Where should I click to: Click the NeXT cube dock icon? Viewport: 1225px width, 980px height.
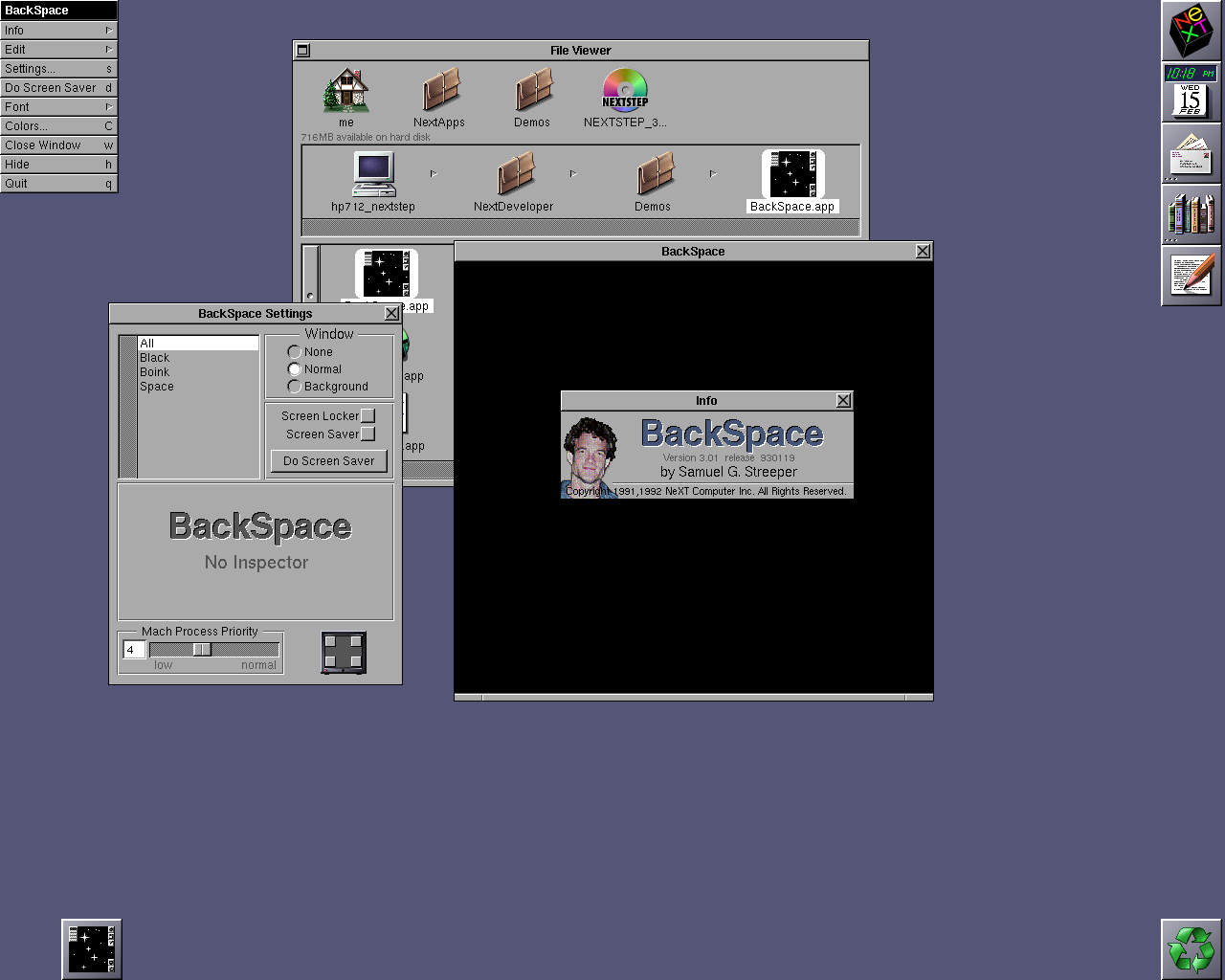(x=1192, y=31)
